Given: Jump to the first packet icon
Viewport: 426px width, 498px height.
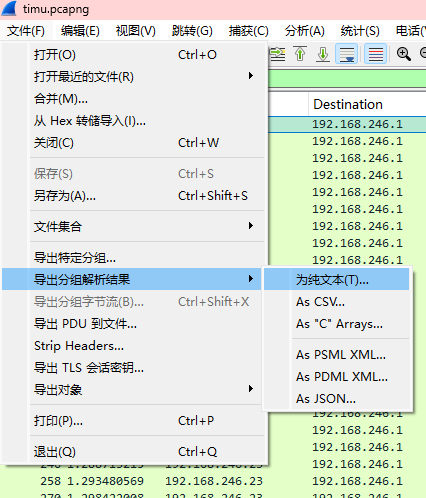Looking at the screenshot, I should pyautogui.click(x=300, y=54).
